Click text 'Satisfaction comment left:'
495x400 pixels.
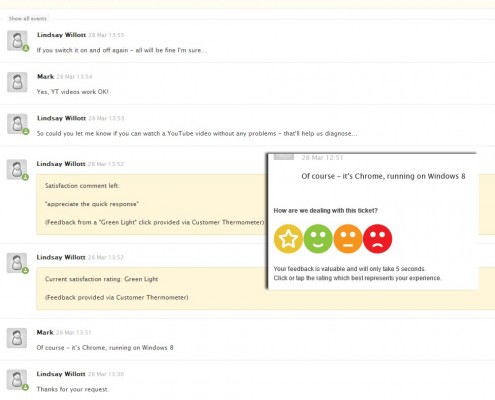(82, 186)
